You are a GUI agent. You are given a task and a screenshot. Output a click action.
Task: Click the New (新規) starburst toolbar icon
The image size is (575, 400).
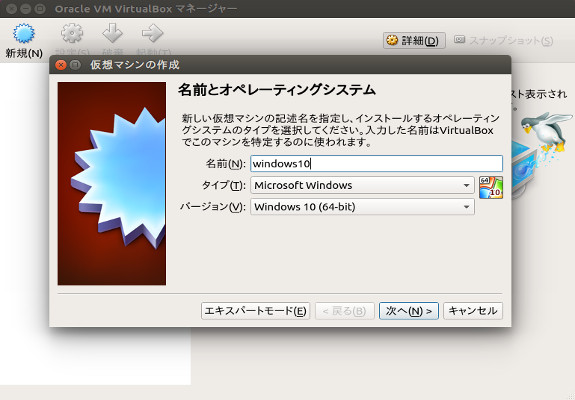(24, 33)
